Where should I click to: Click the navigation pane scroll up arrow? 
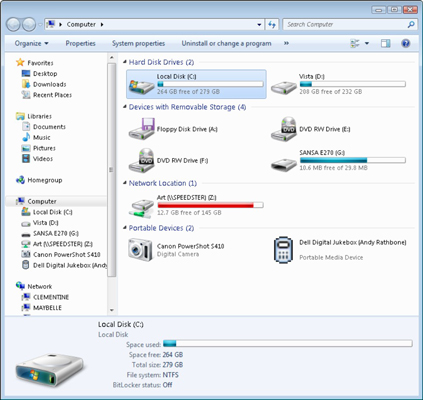pos(112,58)
